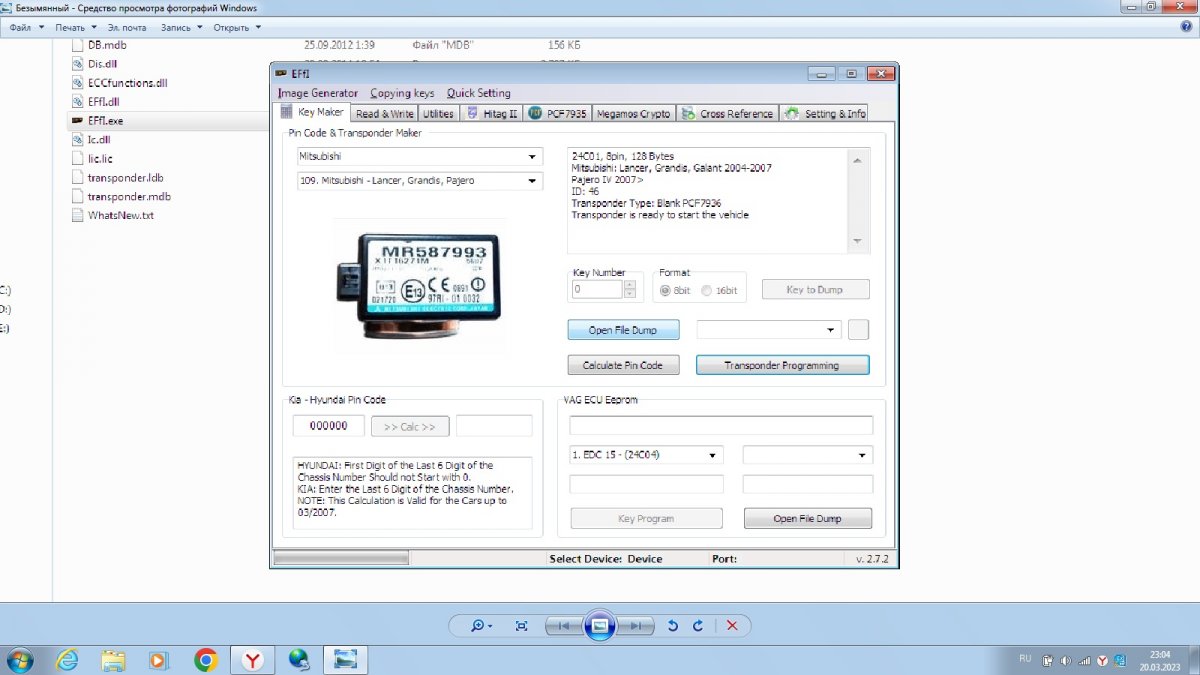Click the Photo Viewer zoom magnifier icon
Screen dimensions: 1200x675
pos(481,626)
